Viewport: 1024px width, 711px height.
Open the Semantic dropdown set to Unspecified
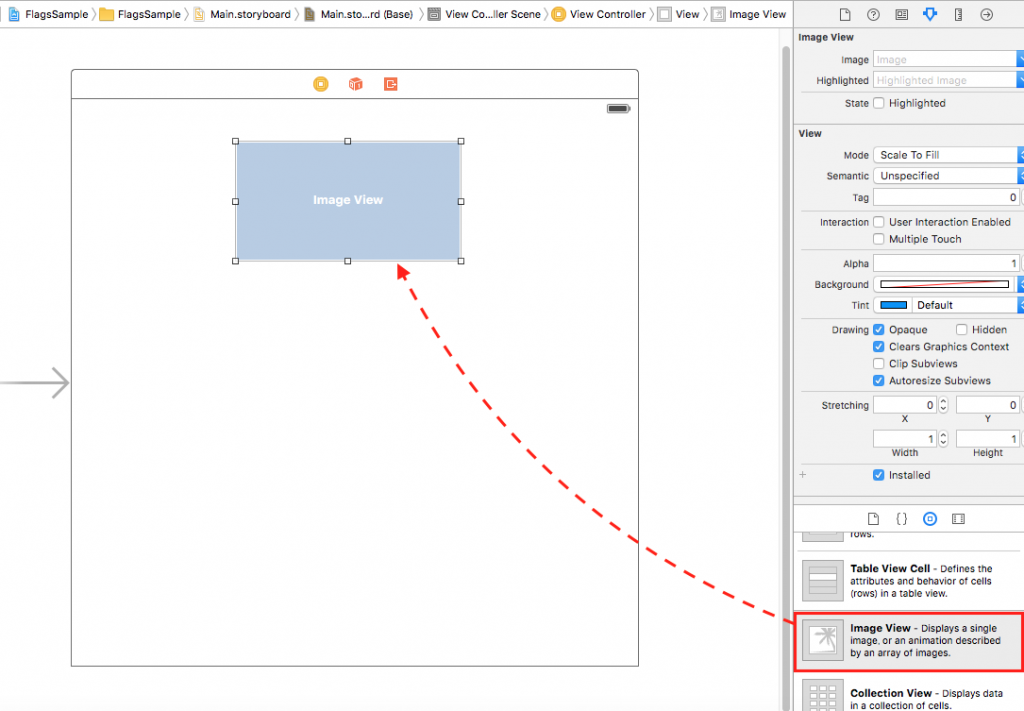[x=945, y=176]
